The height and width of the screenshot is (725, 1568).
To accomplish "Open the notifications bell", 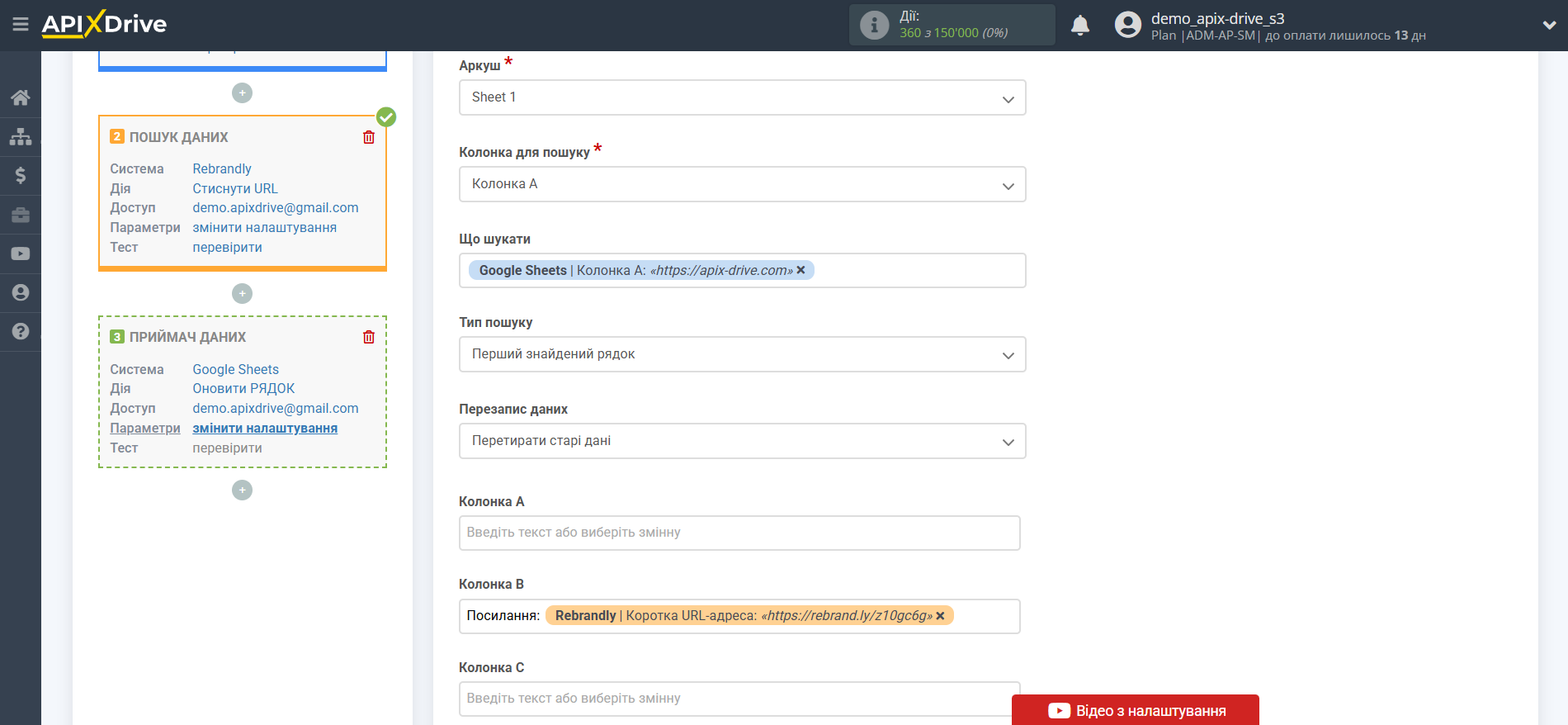I will point(1080,26).
